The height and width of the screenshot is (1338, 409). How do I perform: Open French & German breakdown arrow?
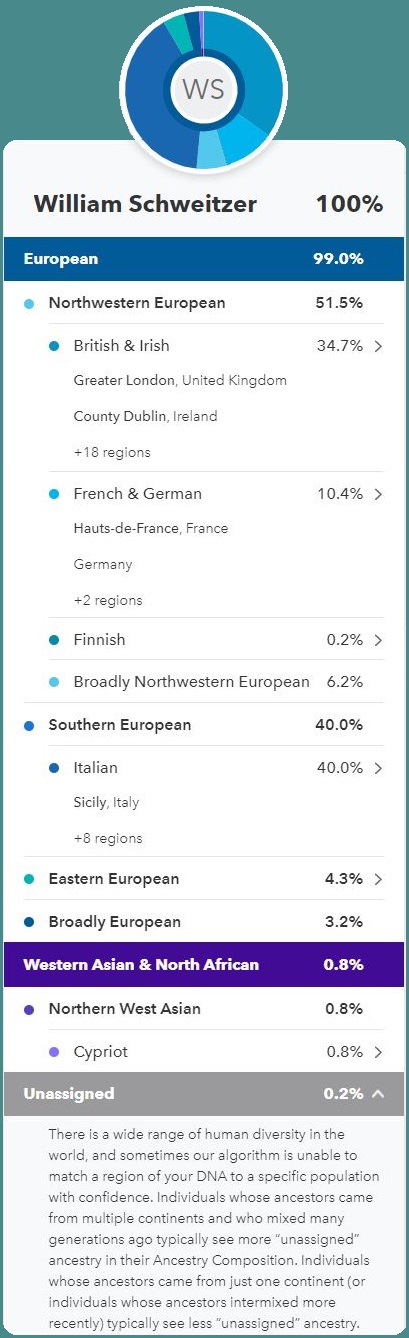pyautogui.click(x=378, y=494)
